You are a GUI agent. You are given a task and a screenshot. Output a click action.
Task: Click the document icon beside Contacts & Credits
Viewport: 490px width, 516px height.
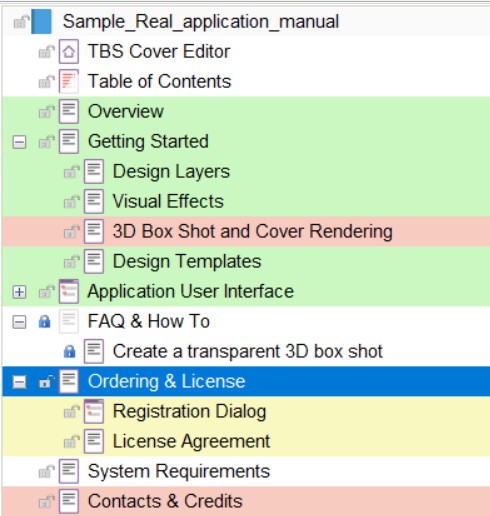[x=69, y=501]
